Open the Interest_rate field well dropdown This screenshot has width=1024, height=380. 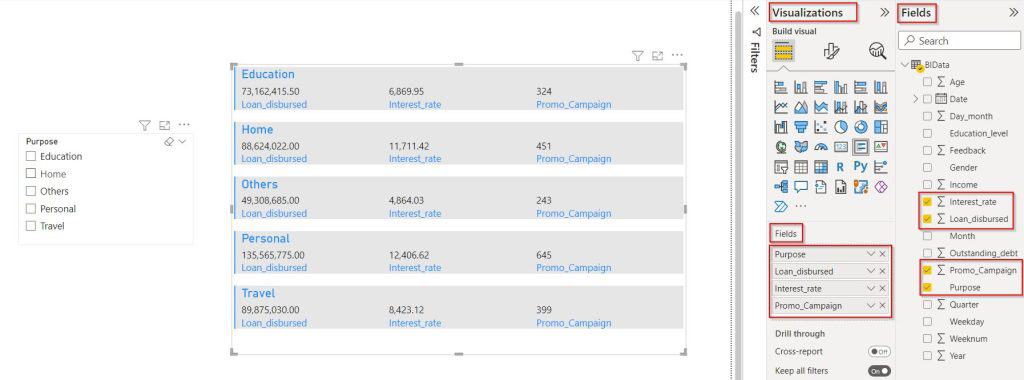[871, 288]
